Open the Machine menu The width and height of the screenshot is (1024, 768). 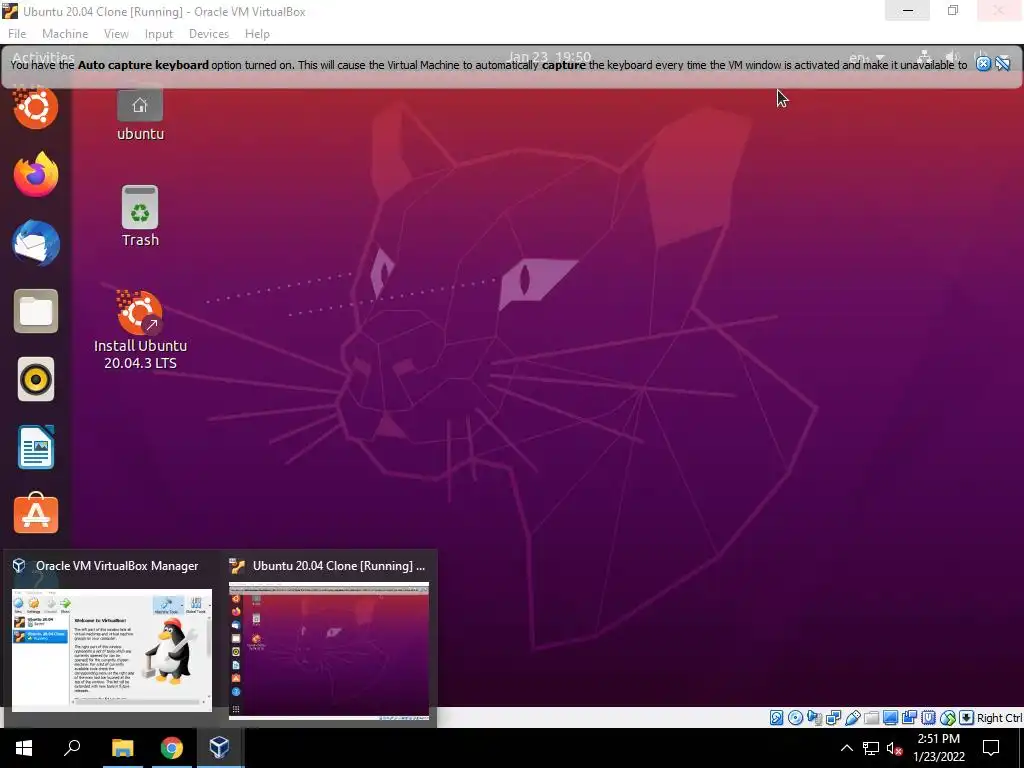[65, 34]
